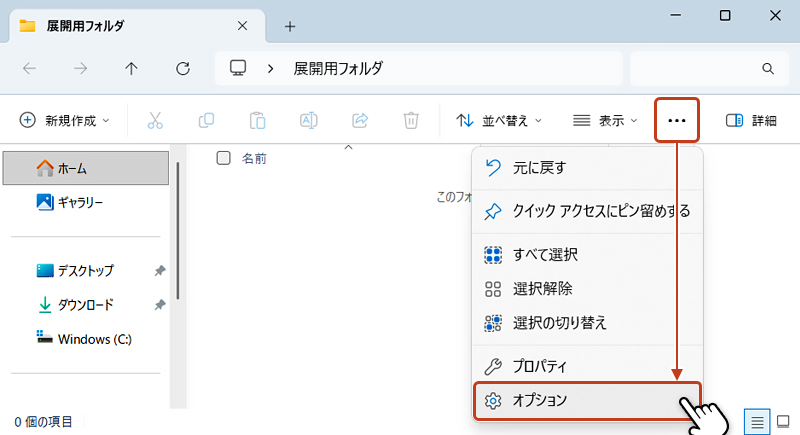Add a new tab with plus button
This screenshot has height=435, width=800.
[x=290, y=26]
